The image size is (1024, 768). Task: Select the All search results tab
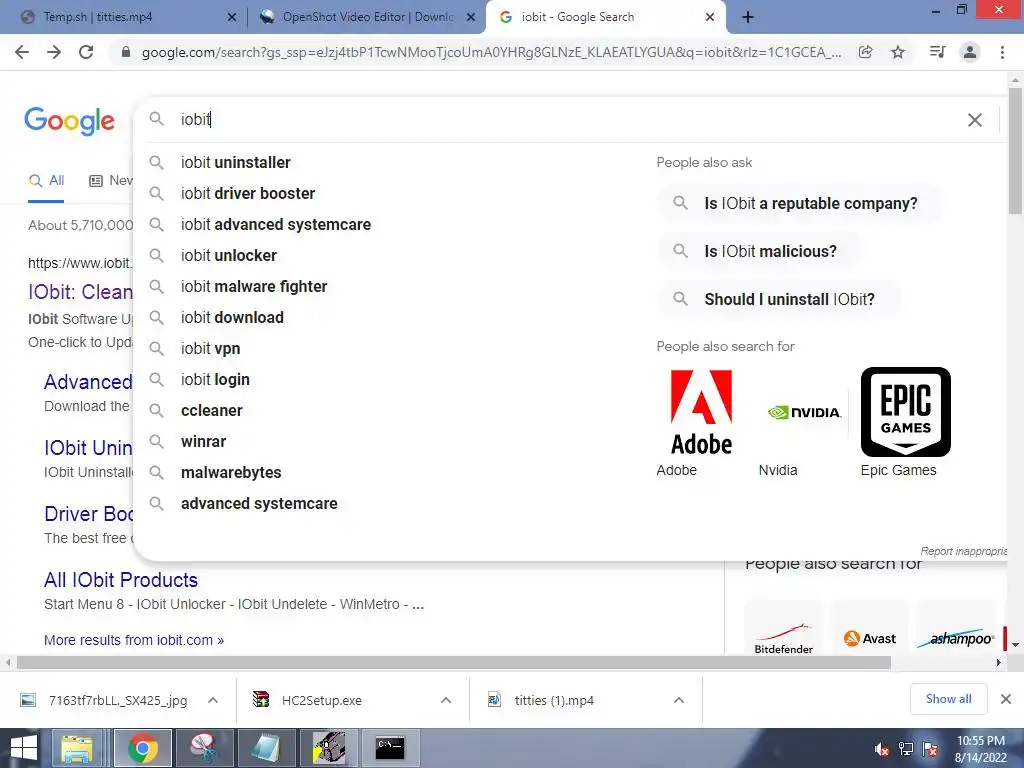coord(46,181)
